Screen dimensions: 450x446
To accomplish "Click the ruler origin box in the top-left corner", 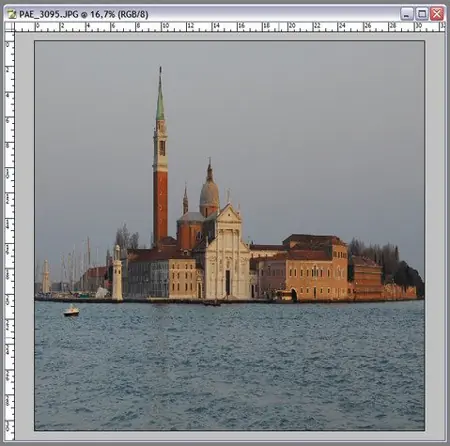I will [x=9, y=27].
